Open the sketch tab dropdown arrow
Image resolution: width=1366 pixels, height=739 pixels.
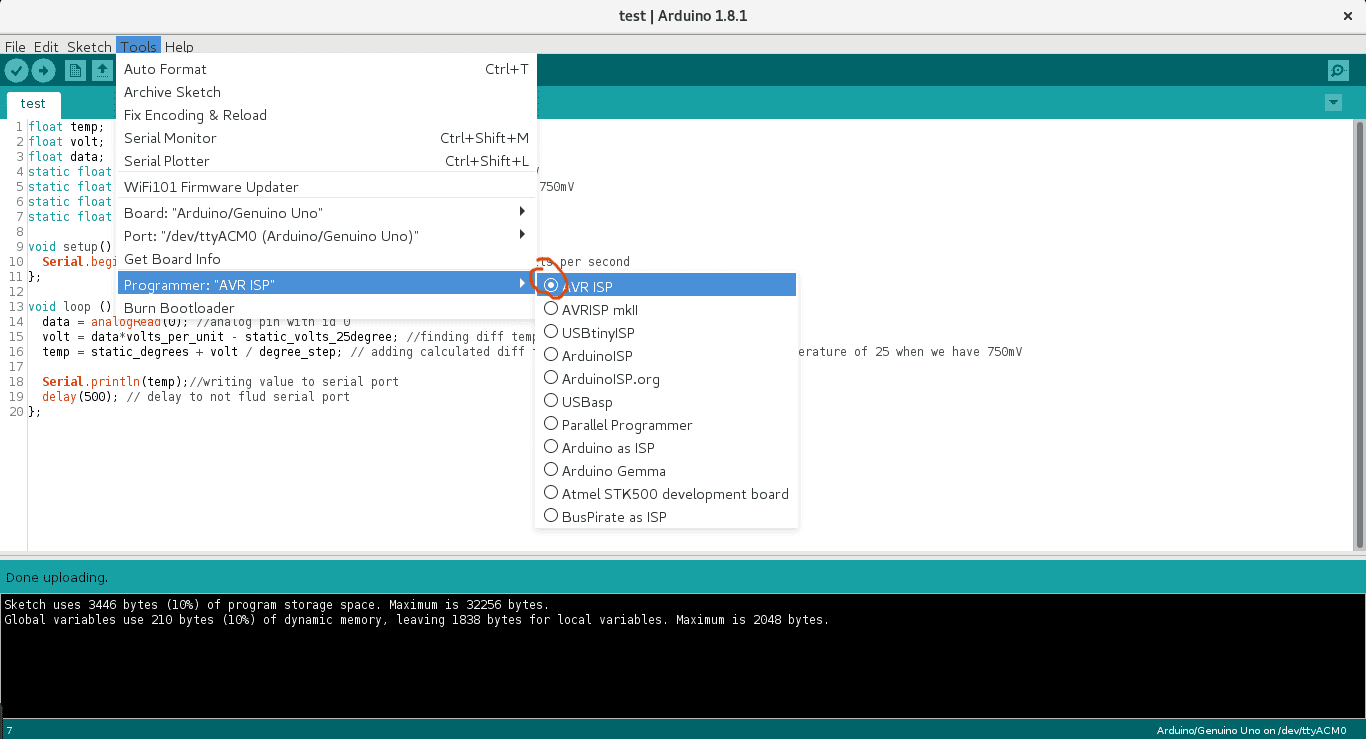[1333, 102]
